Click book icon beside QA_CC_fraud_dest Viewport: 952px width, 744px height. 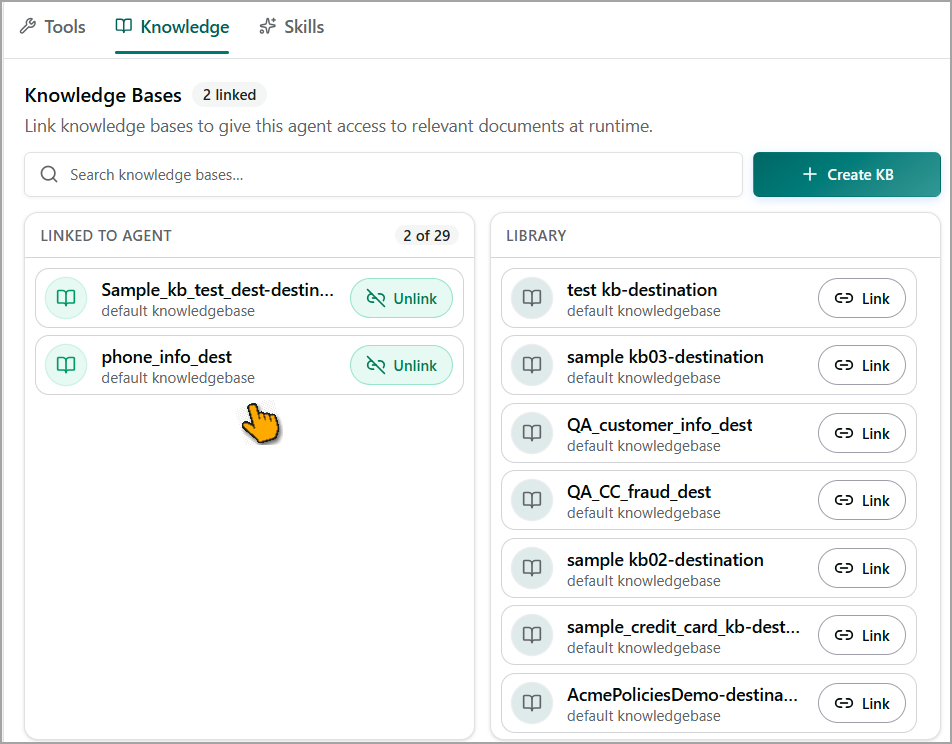532,500
